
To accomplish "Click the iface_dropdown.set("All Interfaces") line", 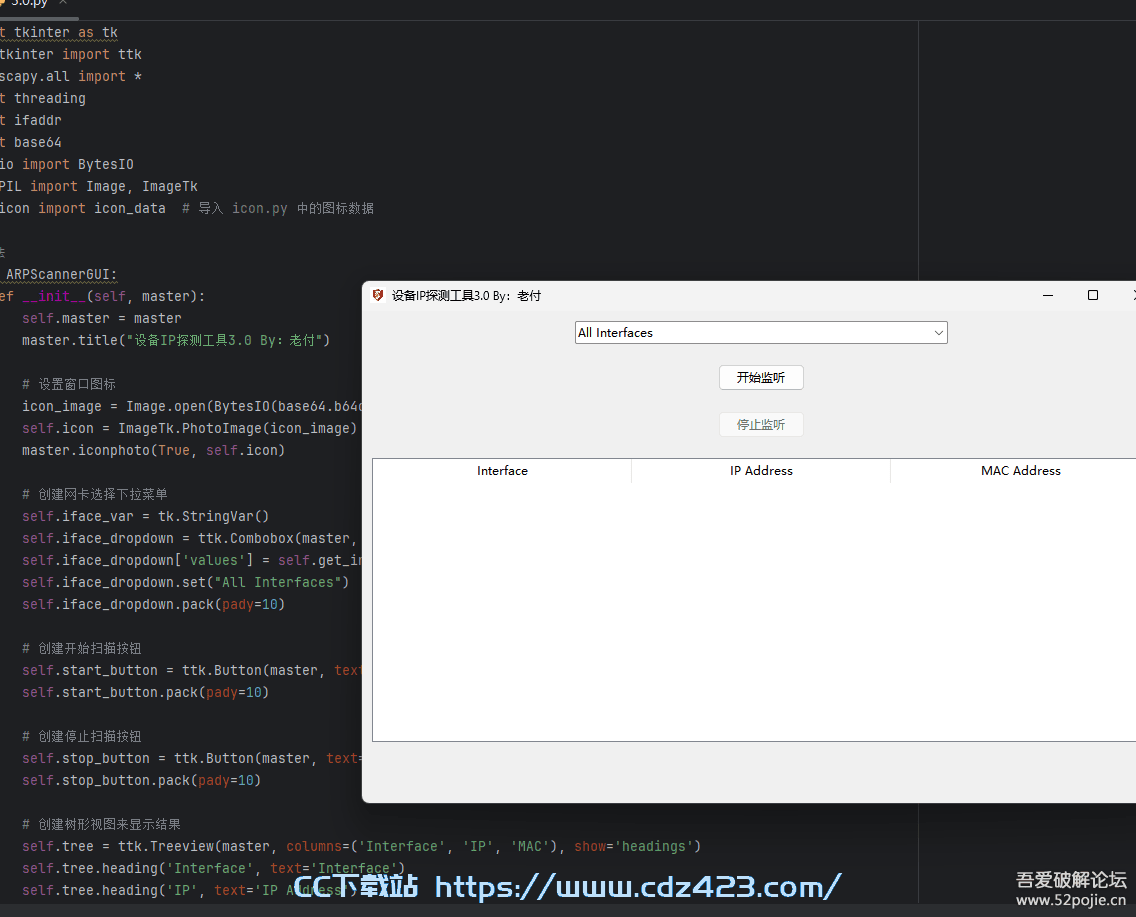I will (185, 582).
